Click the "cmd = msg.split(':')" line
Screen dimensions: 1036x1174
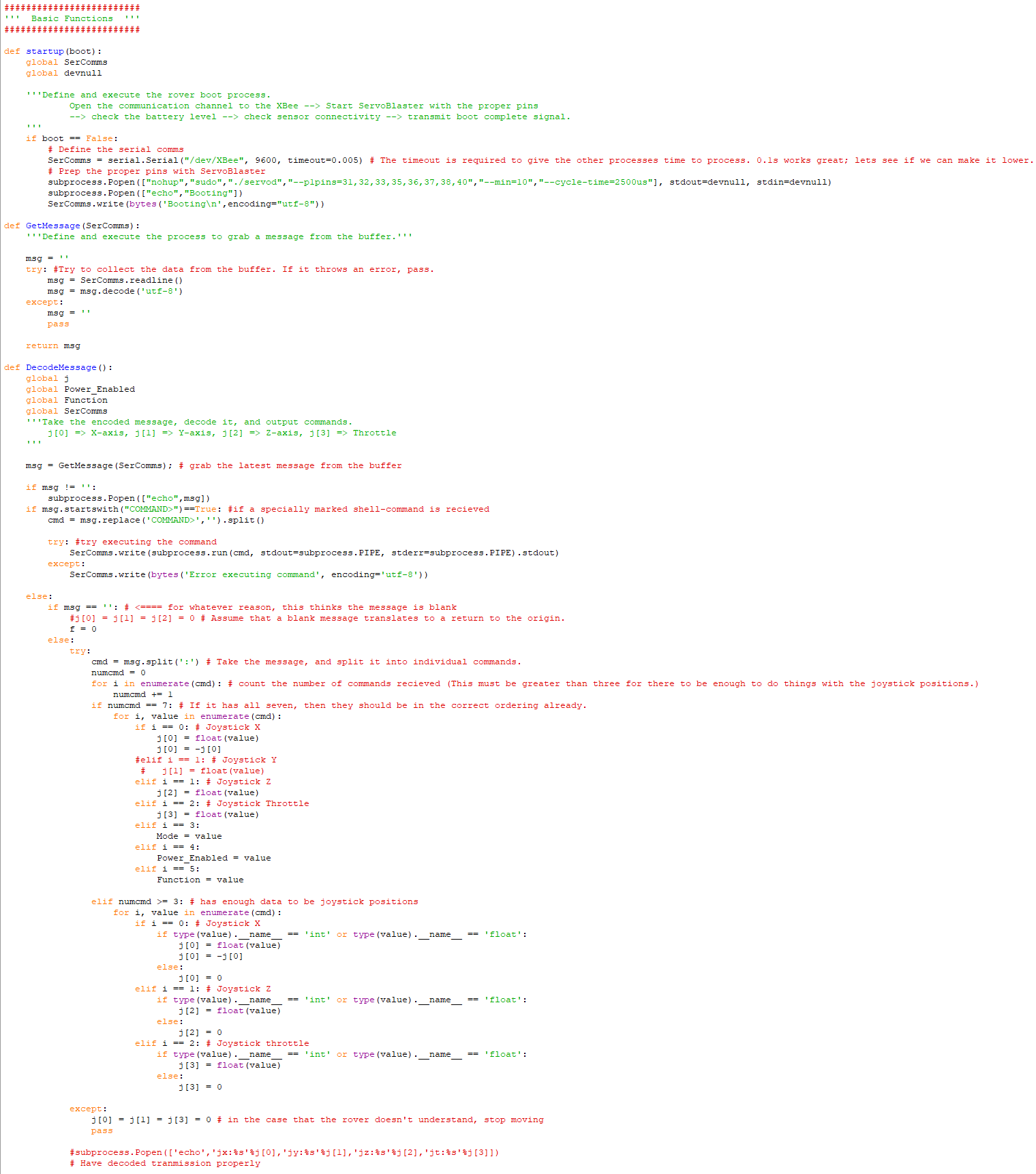(307, 662)
